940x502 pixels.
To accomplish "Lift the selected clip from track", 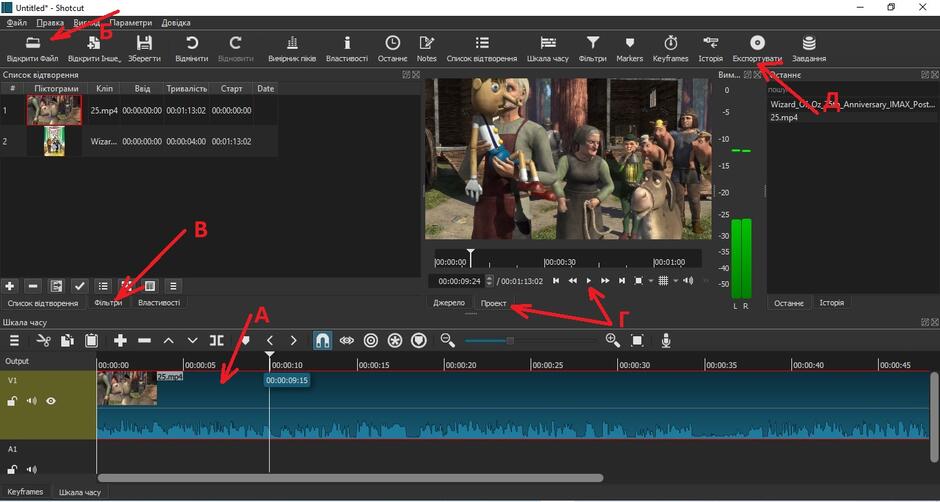I will 168,341.
